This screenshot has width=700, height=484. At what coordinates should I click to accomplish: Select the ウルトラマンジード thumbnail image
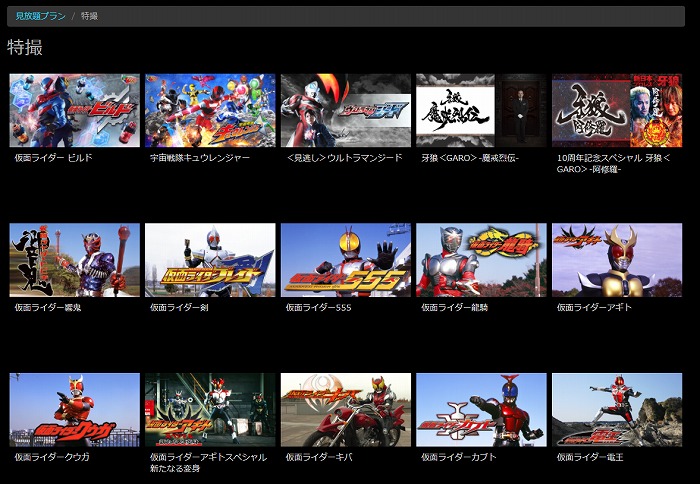tap(345, 110)
